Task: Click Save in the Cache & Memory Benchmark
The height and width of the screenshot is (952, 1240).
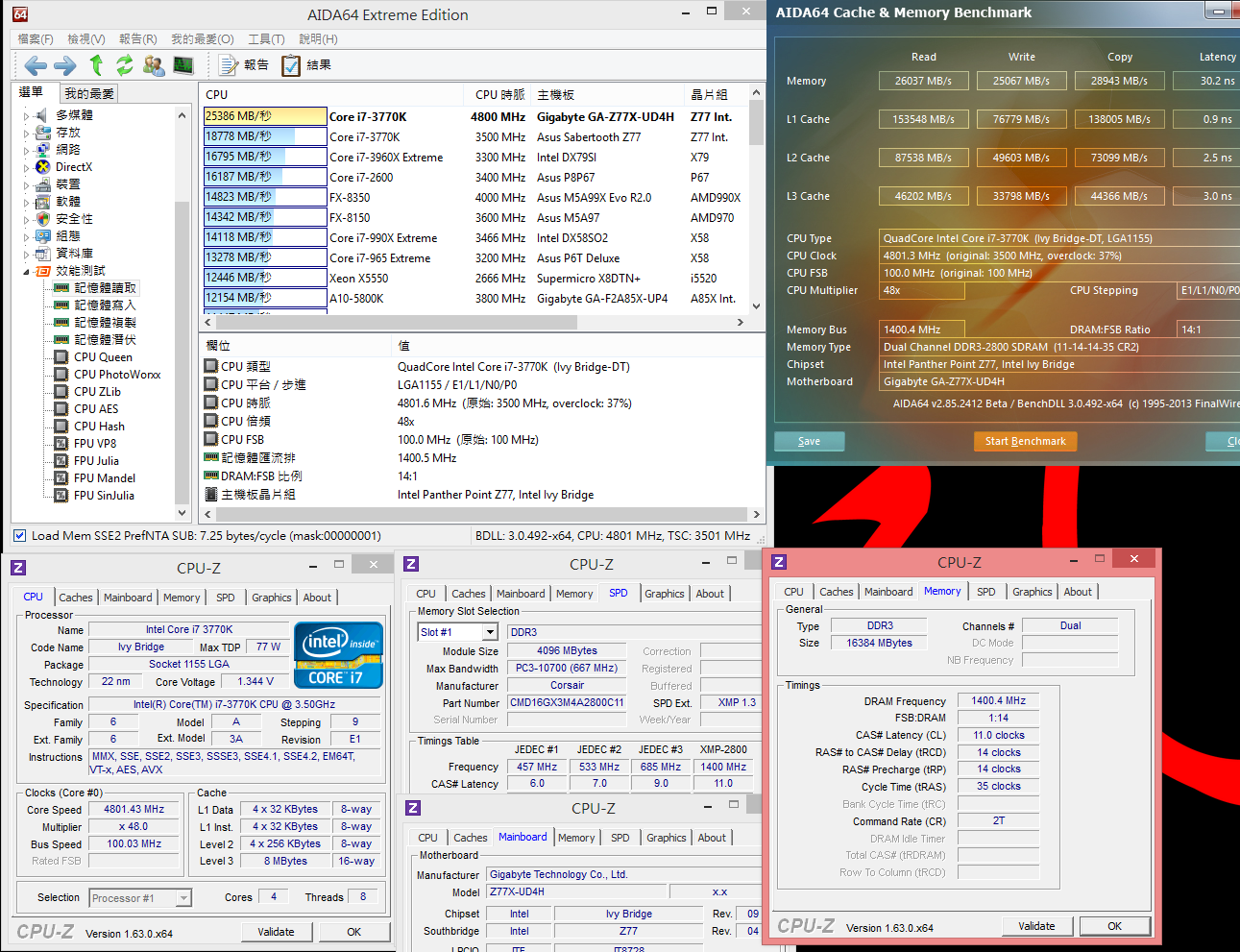Action: [809, 441]
